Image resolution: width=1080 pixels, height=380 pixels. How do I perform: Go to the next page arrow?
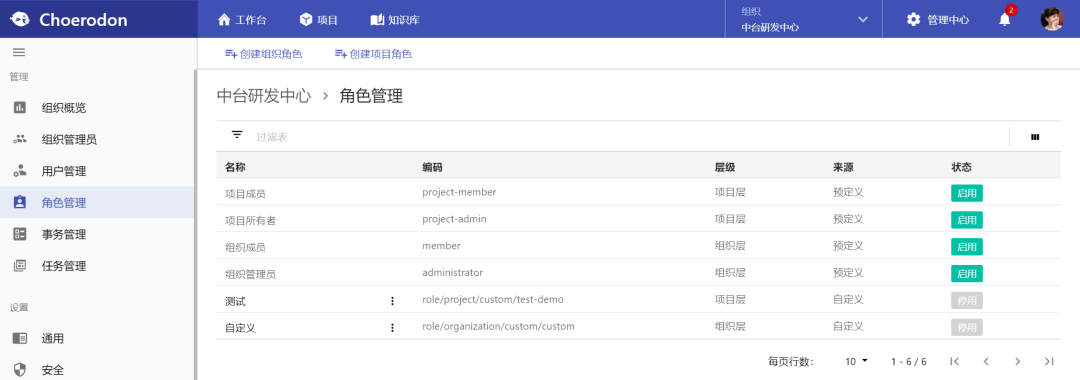pos(1017,361)
